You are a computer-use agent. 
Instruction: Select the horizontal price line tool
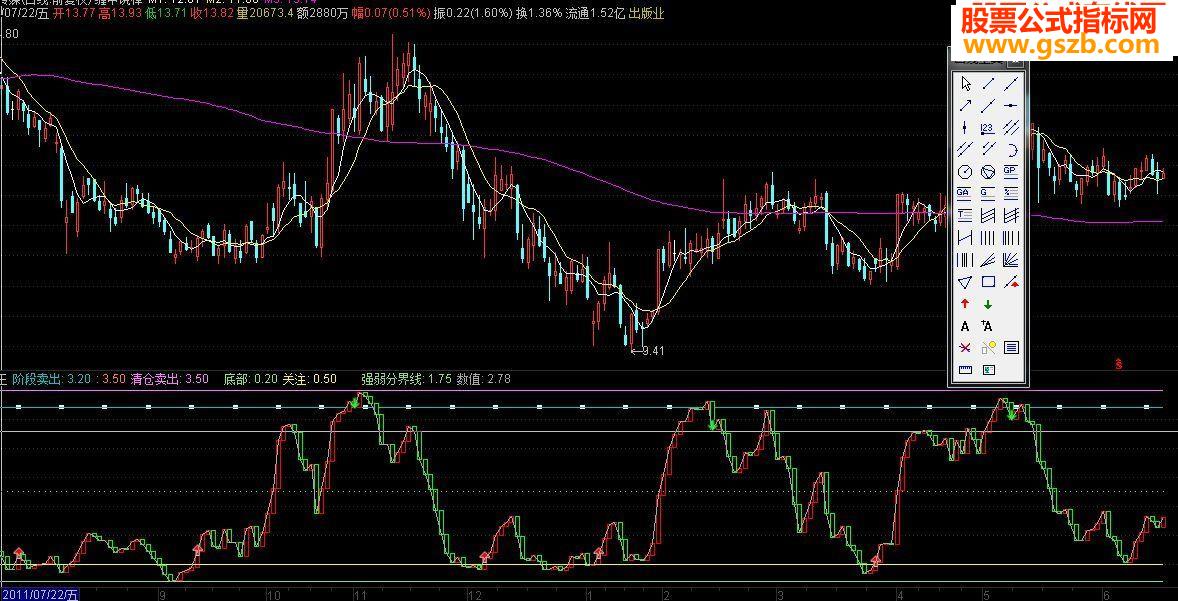[x=1010, y=106]
